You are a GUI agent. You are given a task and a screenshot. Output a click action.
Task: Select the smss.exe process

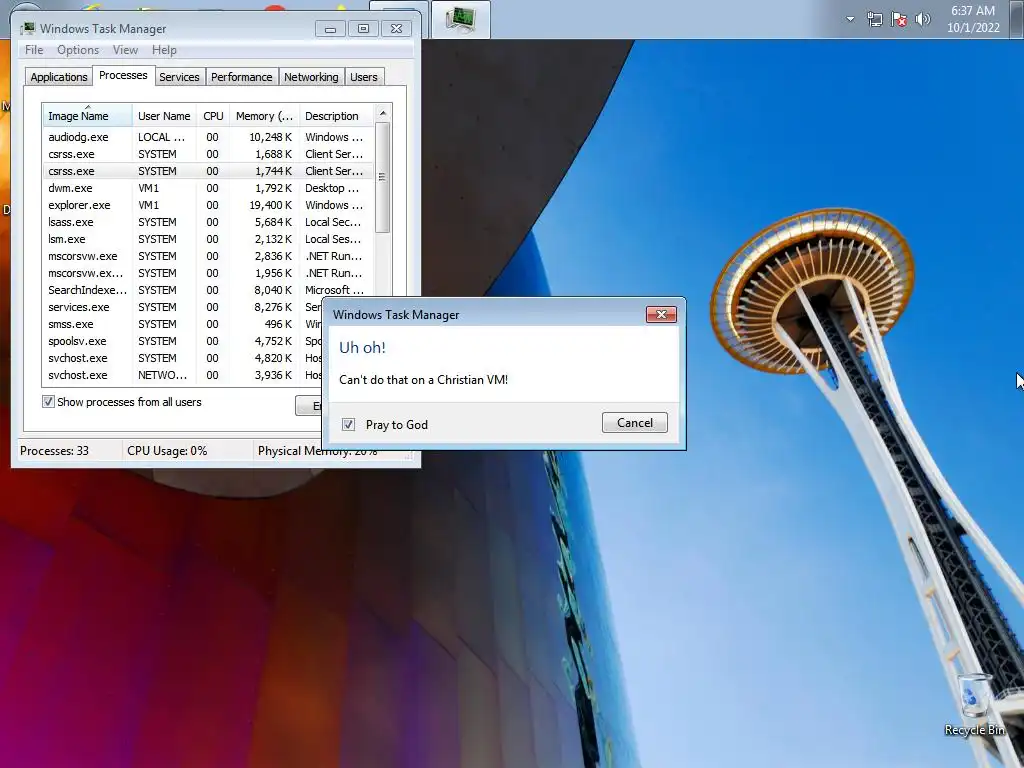[182, 324]
